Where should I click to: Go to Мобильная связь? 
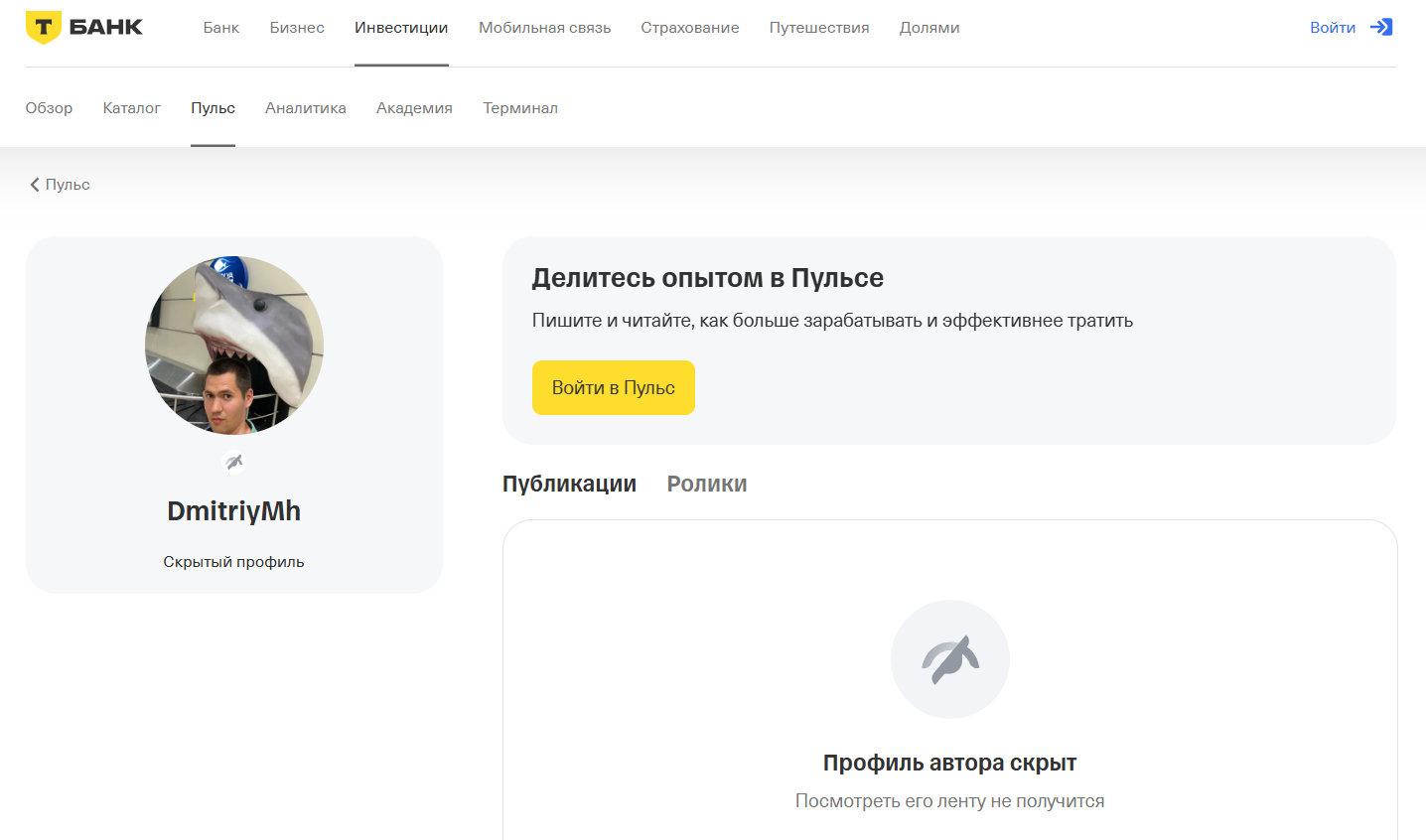click(544, 28)
